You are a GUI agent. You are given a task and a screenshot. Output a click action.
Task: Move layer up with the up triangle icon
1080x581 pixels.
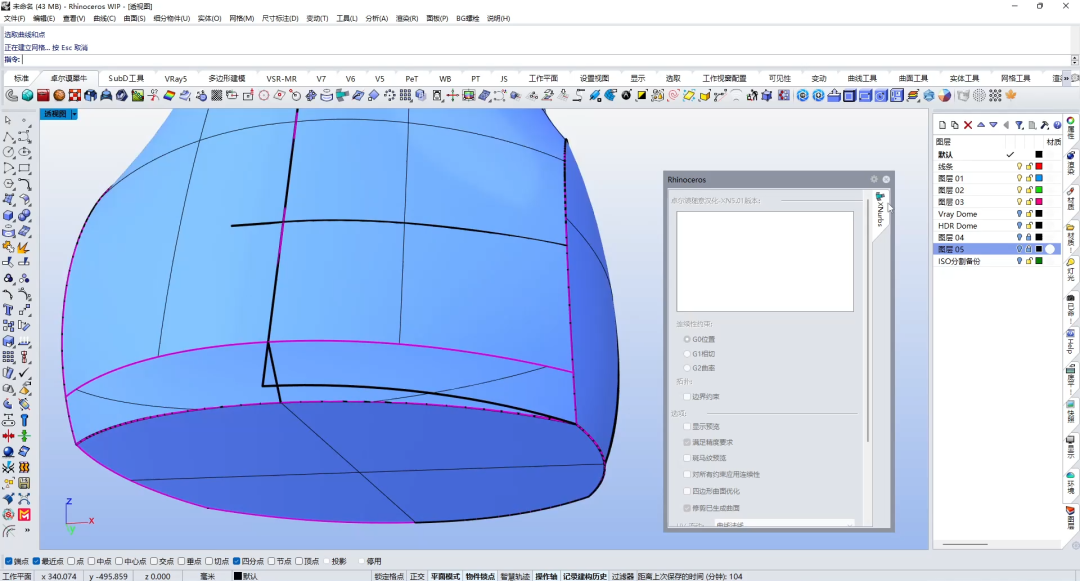click(981, 125)
